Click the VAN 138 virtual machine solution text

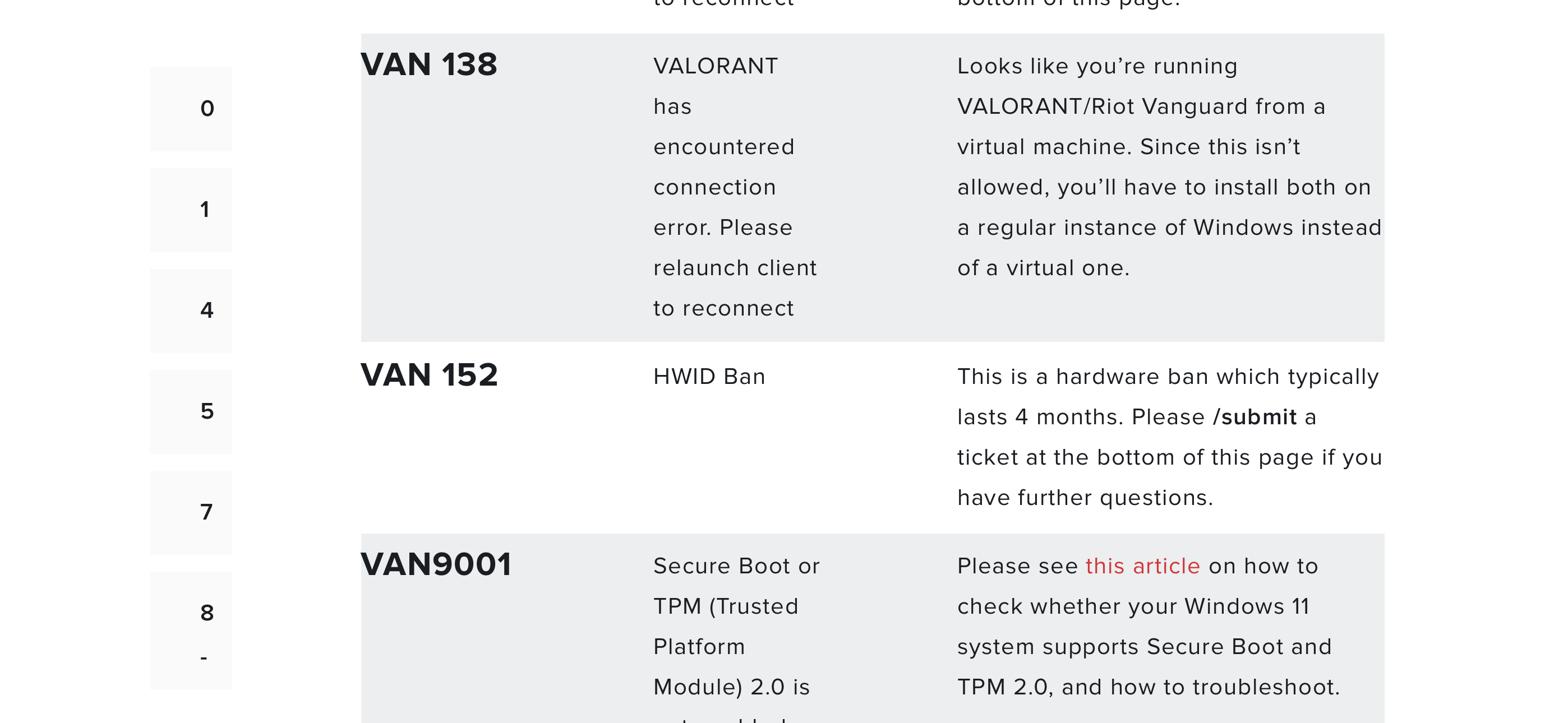click(x=1169, y=167)
